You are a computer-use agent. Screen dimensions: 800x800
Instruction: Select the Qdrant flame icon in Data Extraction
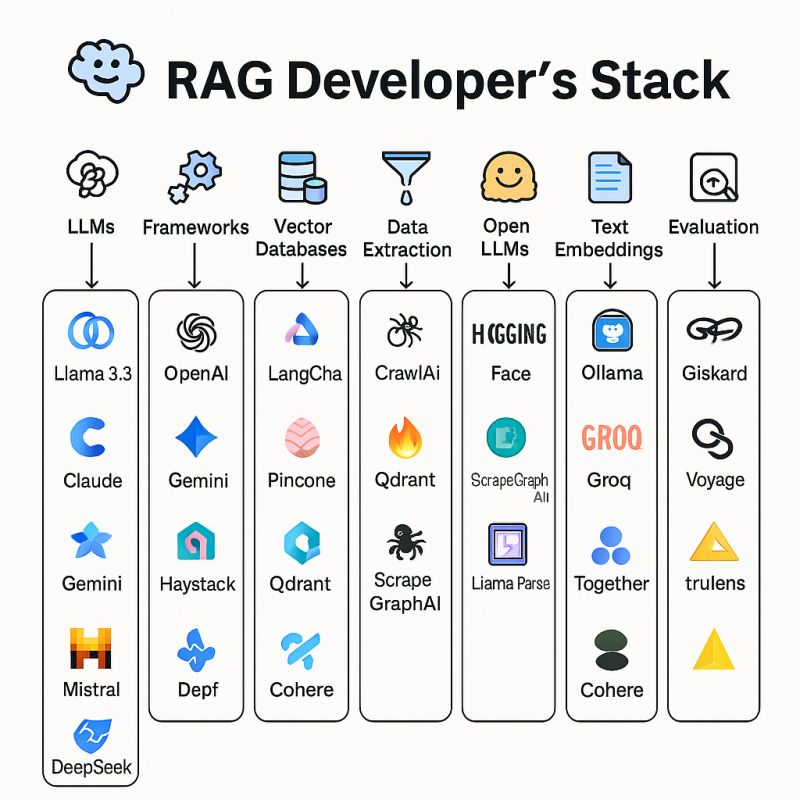[405, 437]
